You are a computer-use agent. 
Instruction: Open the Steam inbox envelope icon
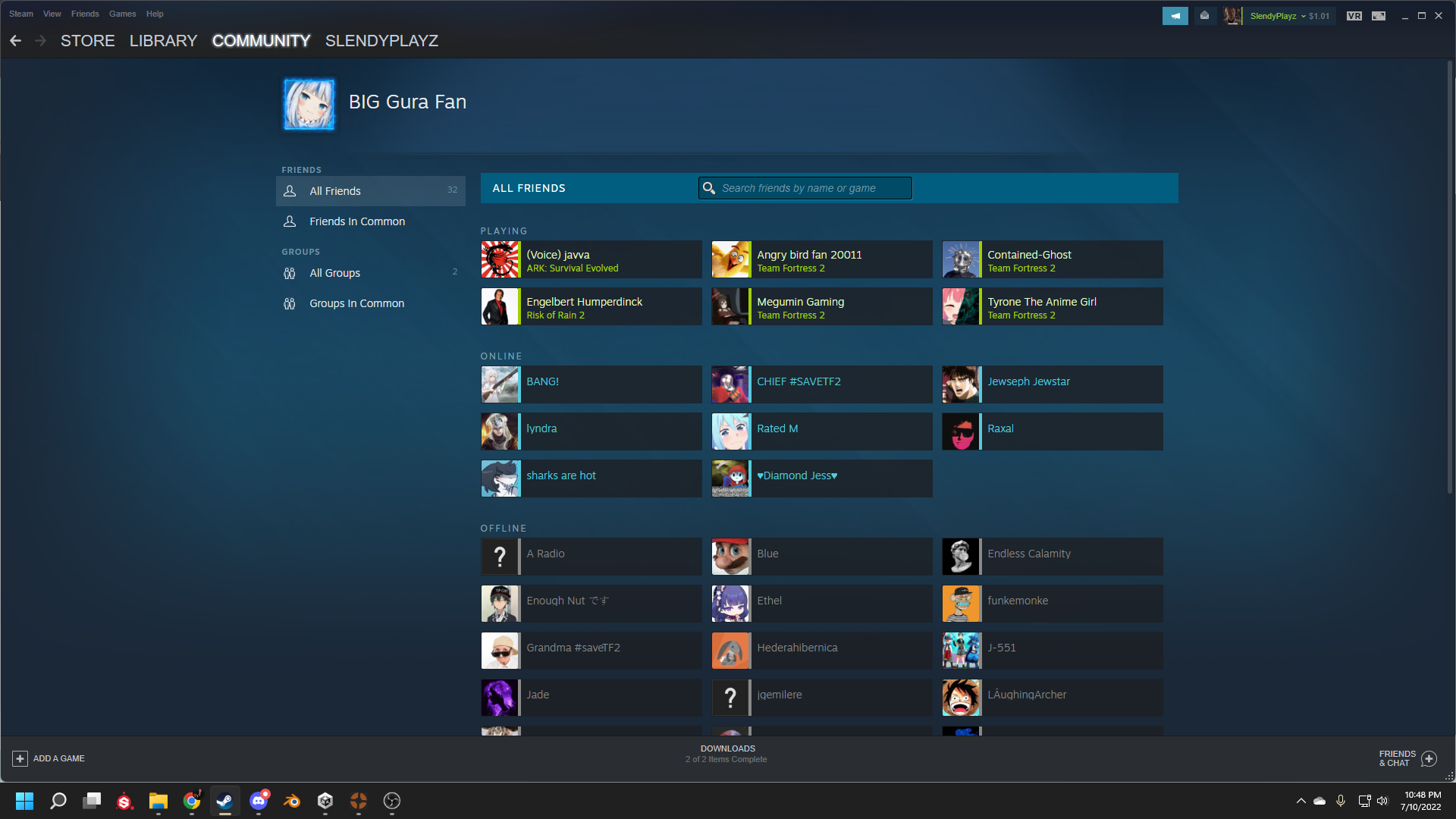pyautogui.click(x=1204, y=16)
